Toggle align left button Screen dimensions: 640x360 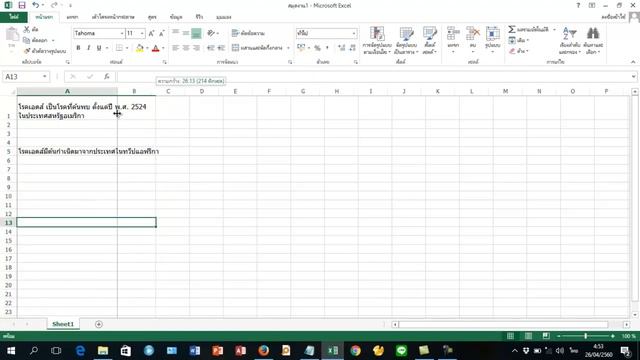[176, 48]
